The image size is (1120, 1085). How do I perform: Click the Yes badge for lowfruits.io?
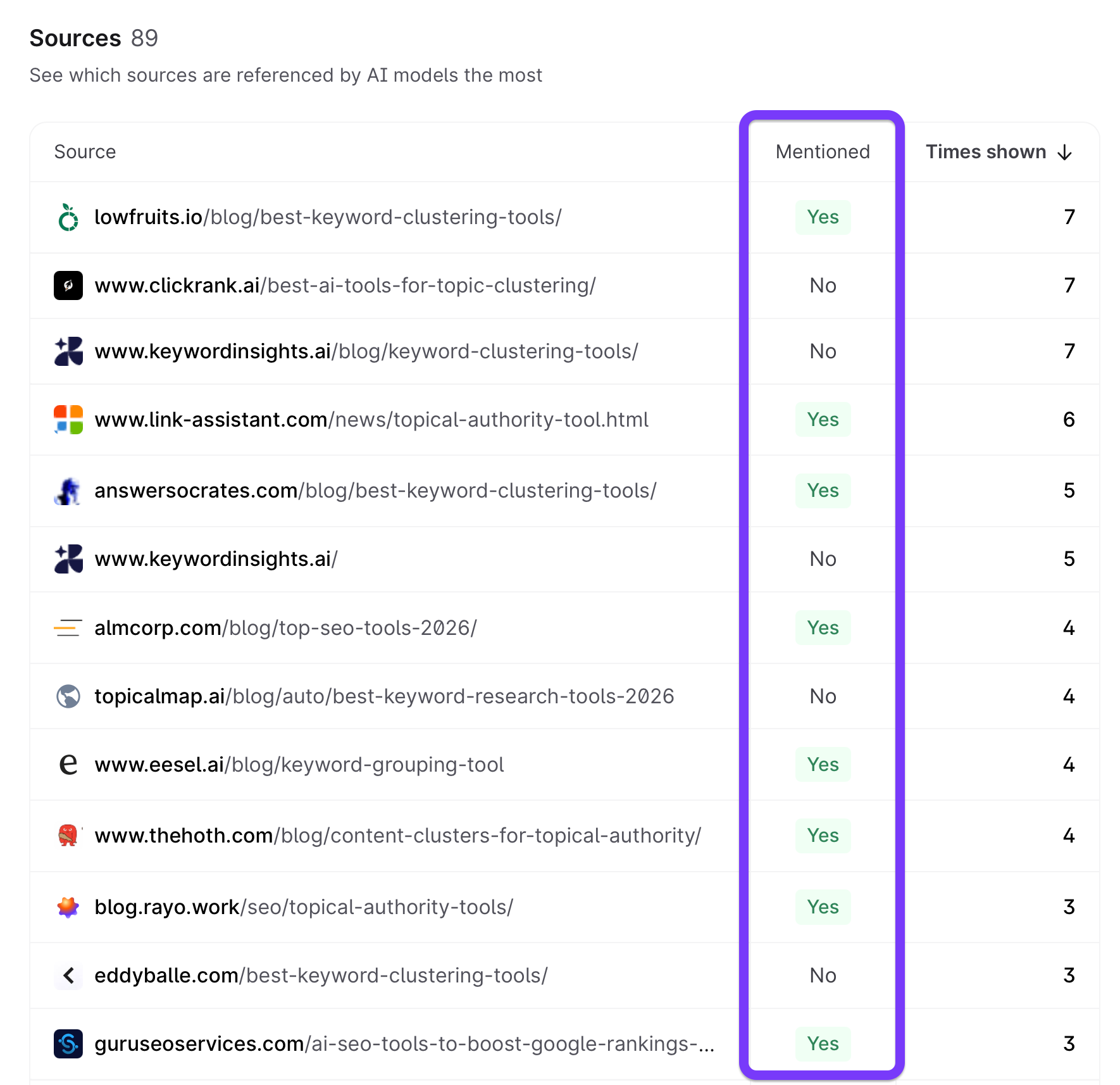pos(823,217)
